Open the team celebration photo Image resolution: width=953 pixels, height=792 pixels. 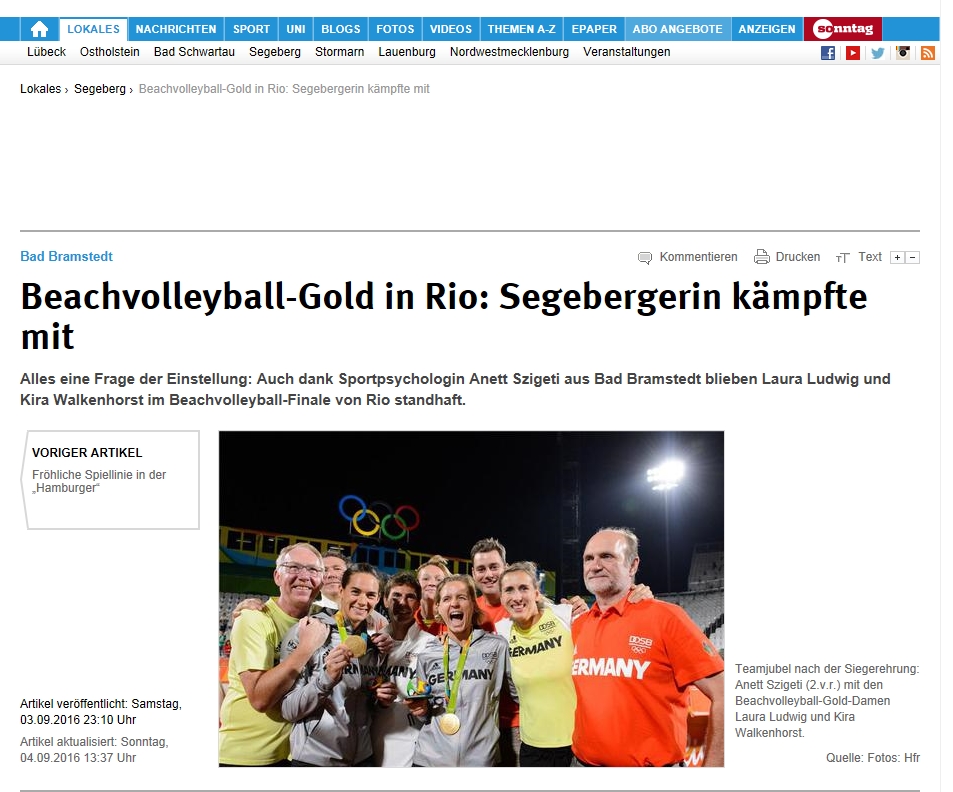coord(471,599)
